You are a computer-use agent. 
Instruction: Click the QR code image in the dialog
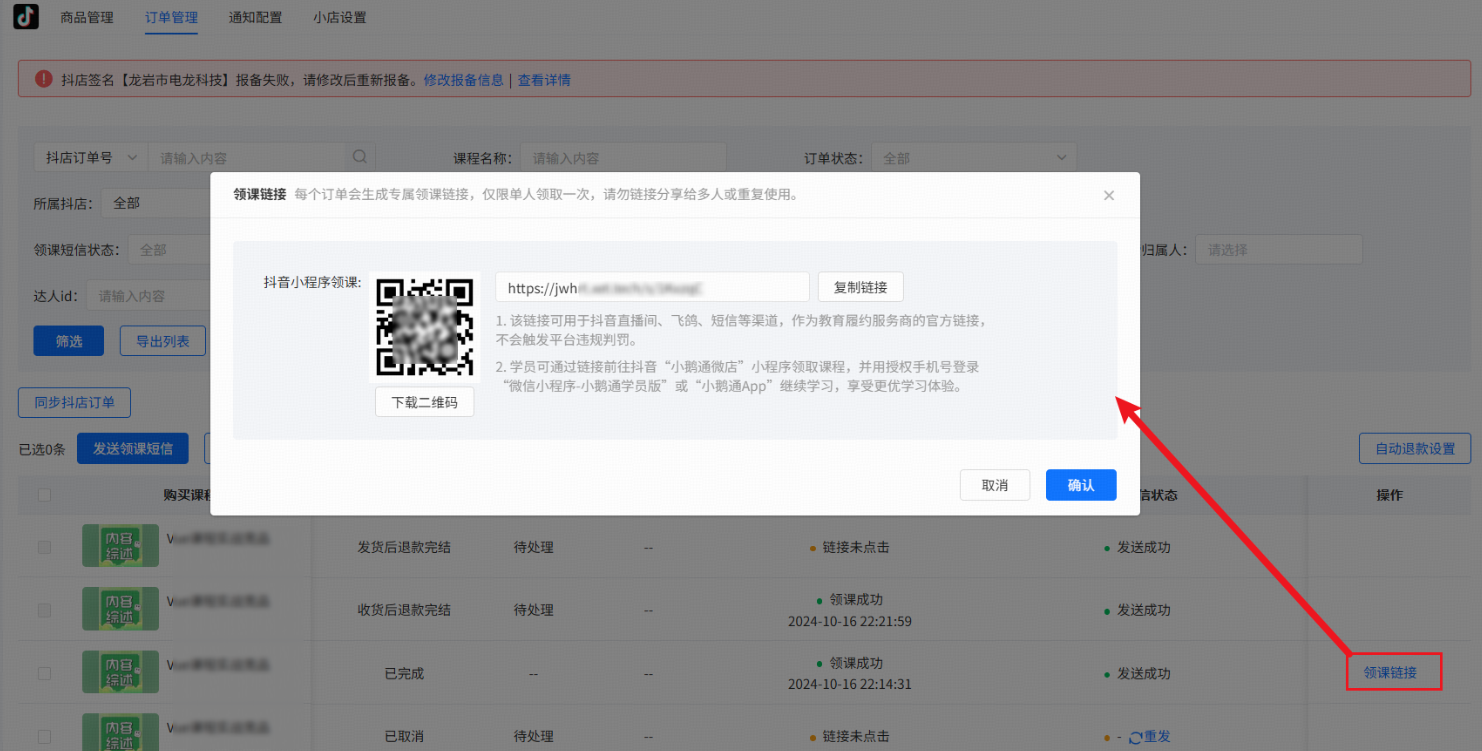[424, 327]
